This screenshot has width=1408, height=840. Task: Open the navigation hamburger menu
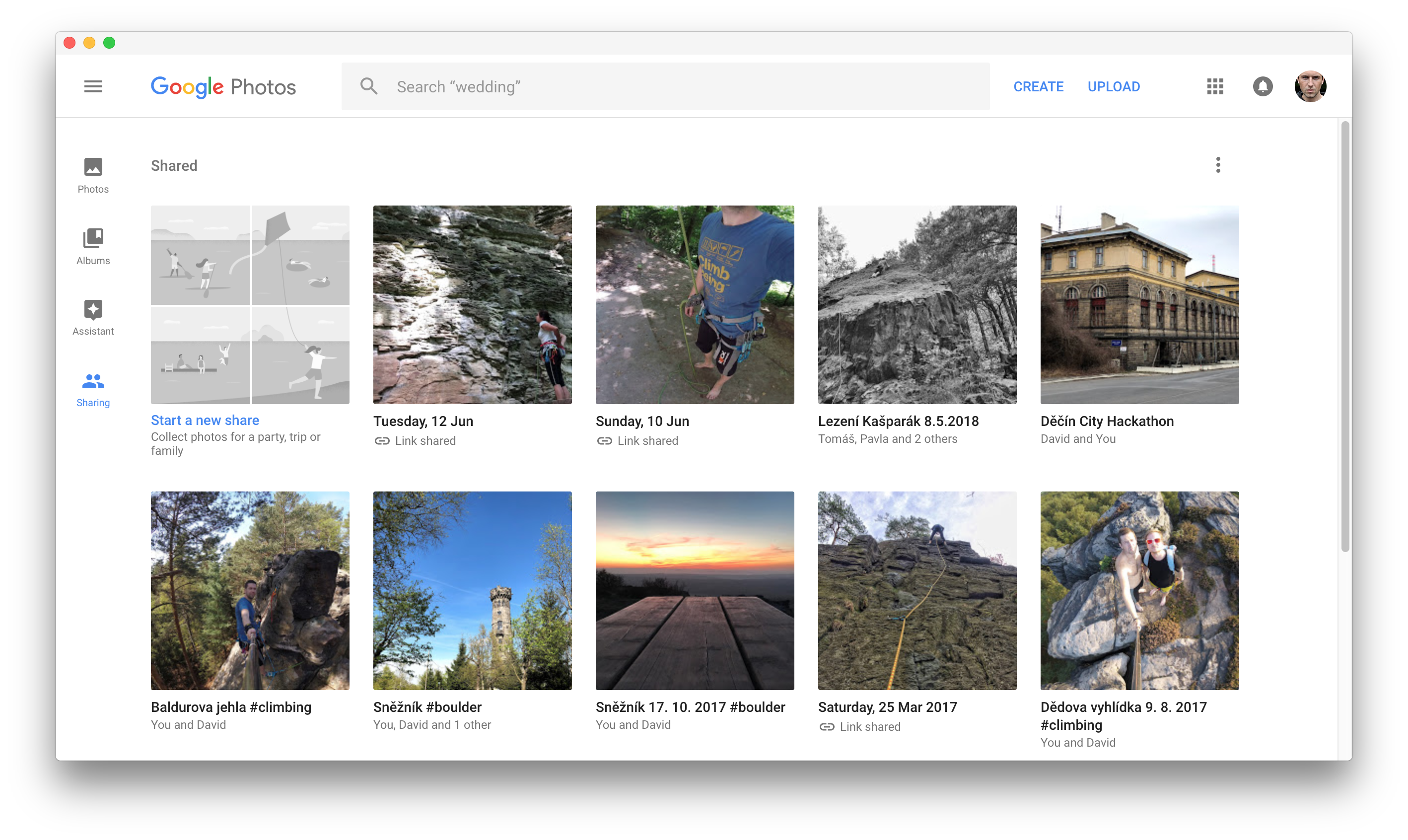(93, 86)
